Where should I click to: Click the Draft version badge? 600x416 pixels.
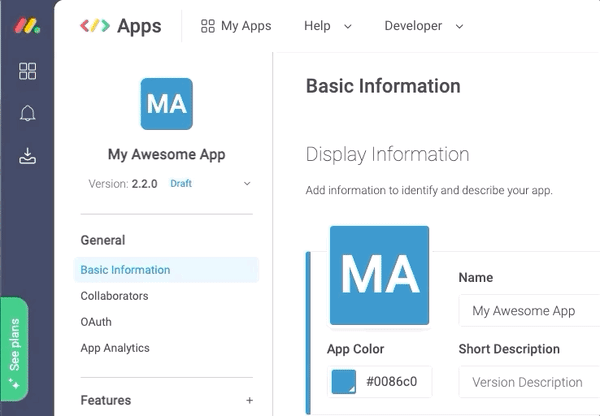coord(181,184)
